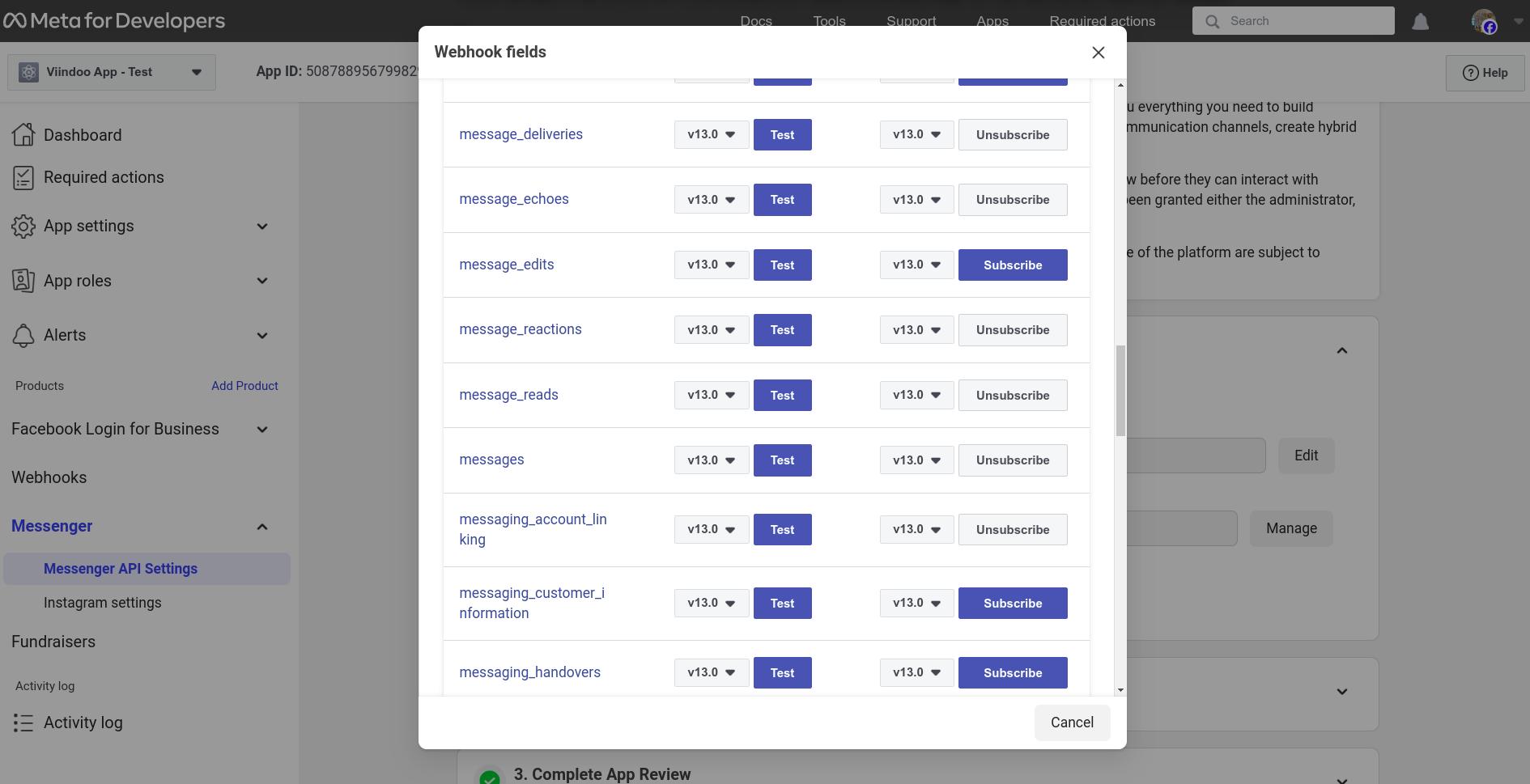The width and height of the screenshot is (1530, 784).
Task: Open the profile avatar menu
Action: pos(1484,21)
